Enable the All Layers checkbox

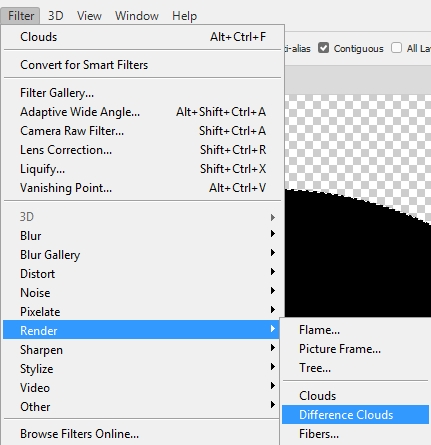click(x=396, y=48)
